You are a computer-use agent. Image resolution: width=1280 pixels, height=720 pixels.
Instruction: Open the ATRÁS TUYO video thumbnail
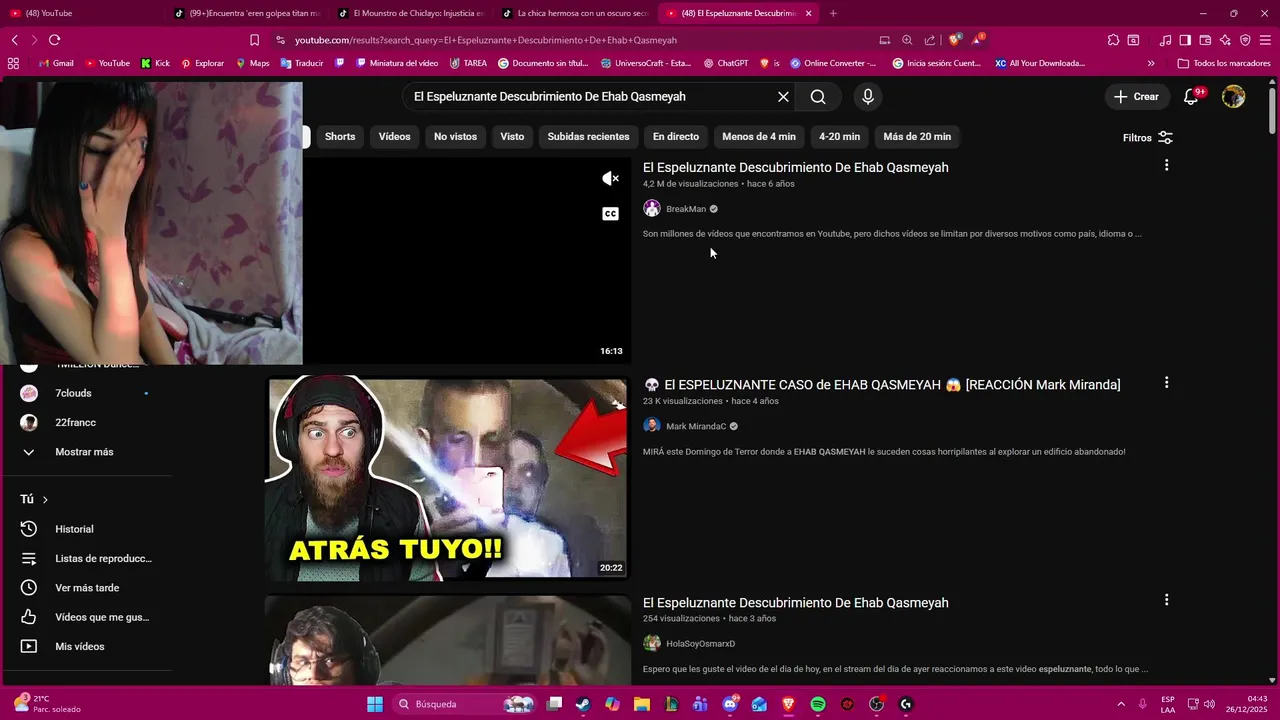coord(447,478)
